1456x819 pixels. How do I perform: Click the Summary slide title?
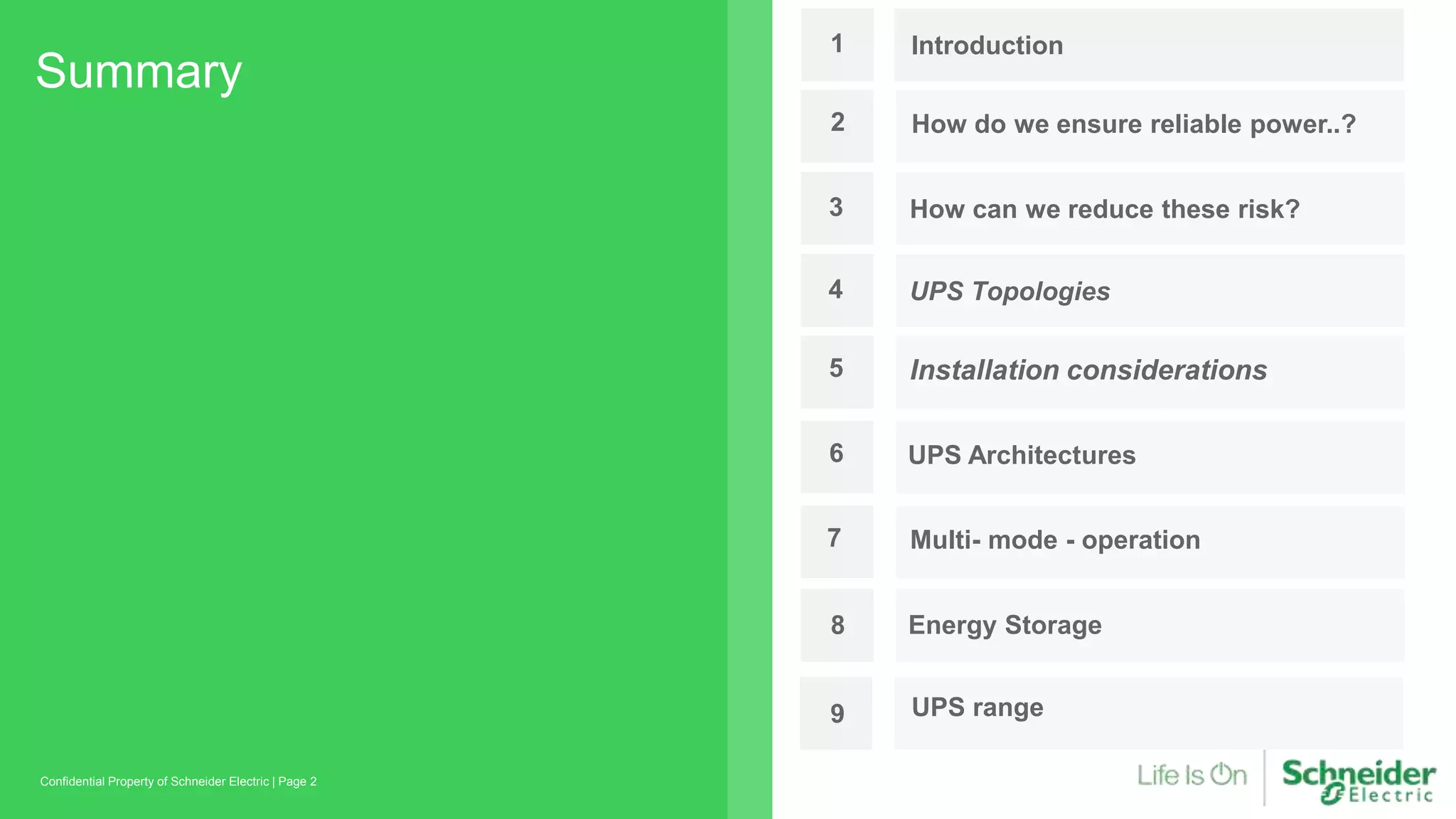click(139, 72)
